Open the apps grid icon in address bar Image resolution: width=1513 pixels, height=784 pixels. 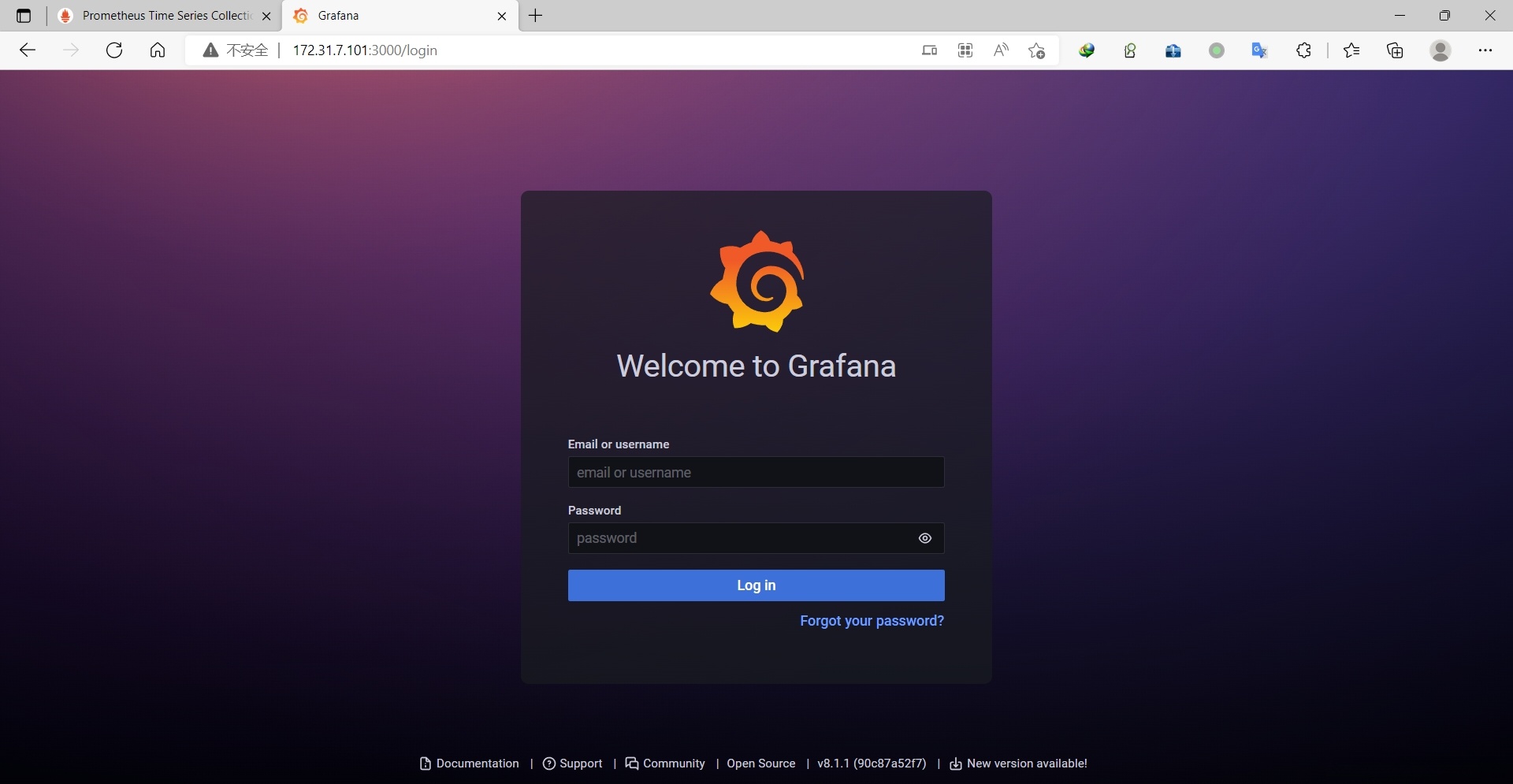tap(965, 50)
